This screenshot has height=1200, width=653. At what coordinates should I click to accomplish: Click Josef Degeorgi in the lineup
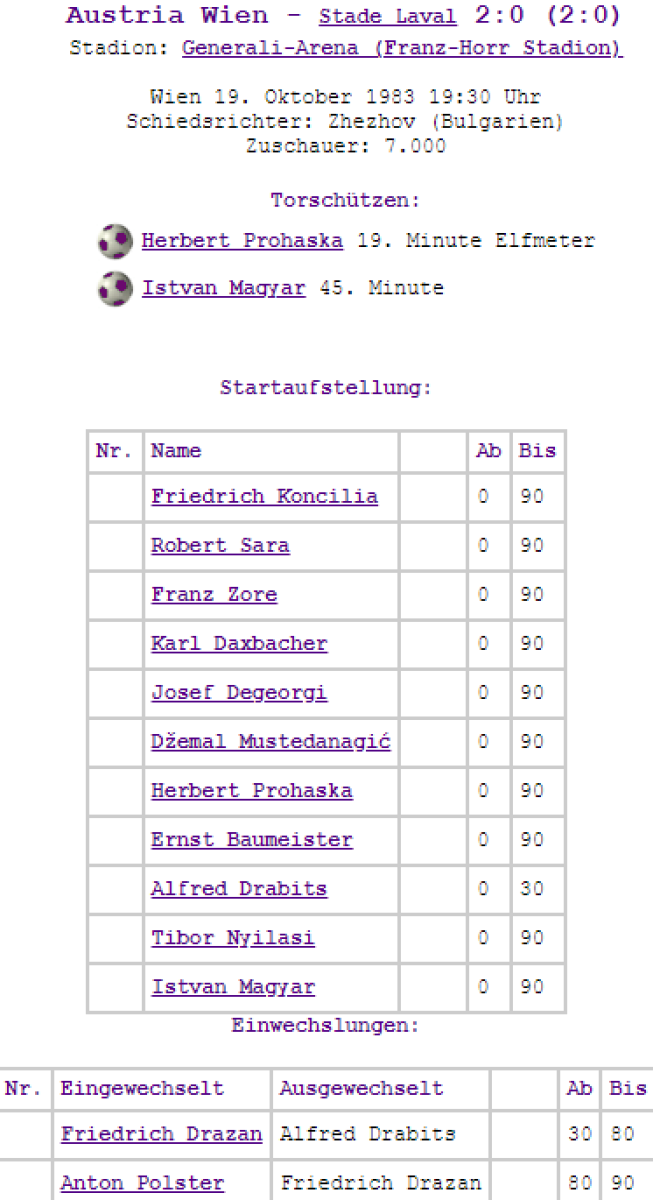point(239,692)
